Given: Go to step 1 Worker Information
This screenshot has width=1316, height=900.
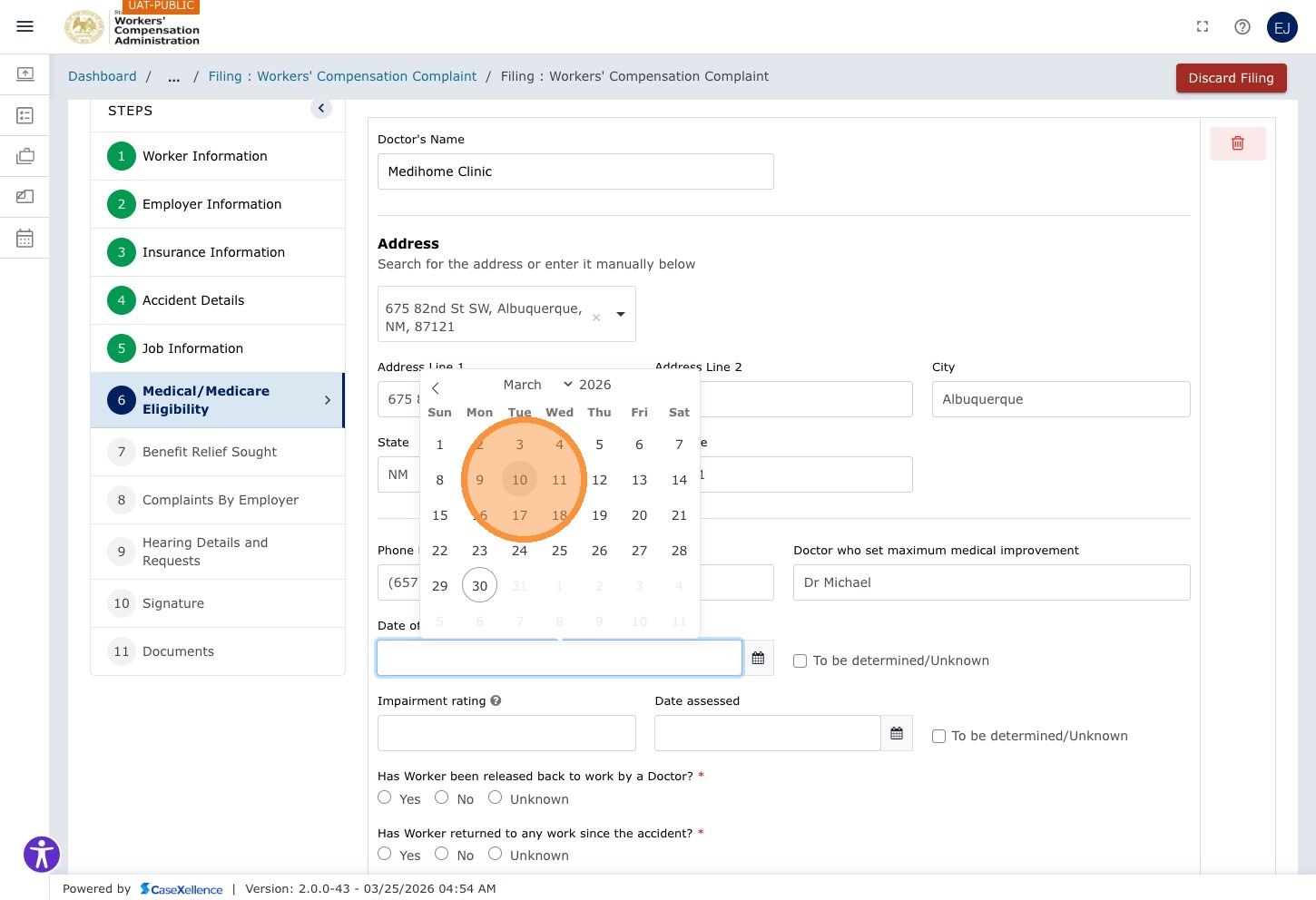Looking at the screenshot, I should point(218,156).
